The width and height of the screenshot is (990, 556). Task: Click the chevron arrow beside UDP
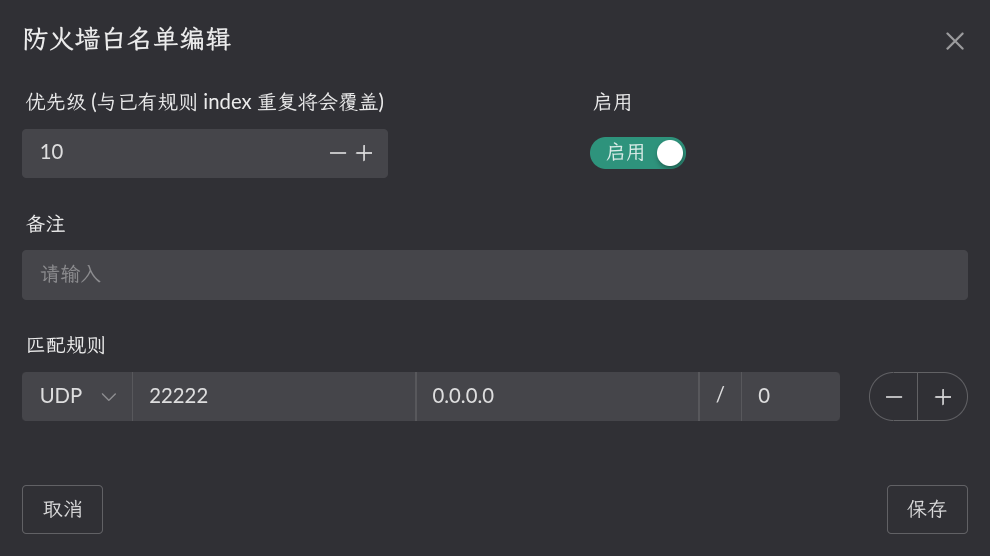click(x=109, y=397)
